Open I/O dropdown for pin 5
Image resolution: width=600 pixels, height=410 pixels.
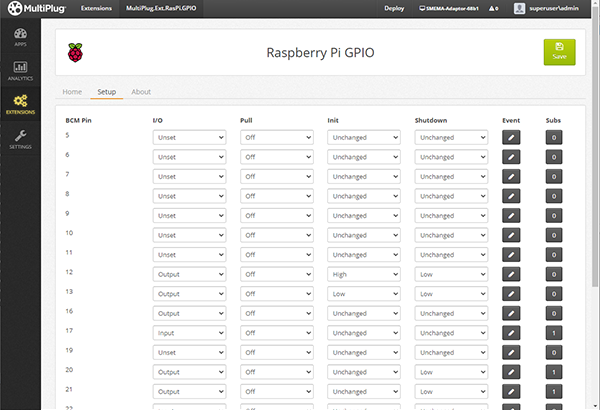click(189, 137)
